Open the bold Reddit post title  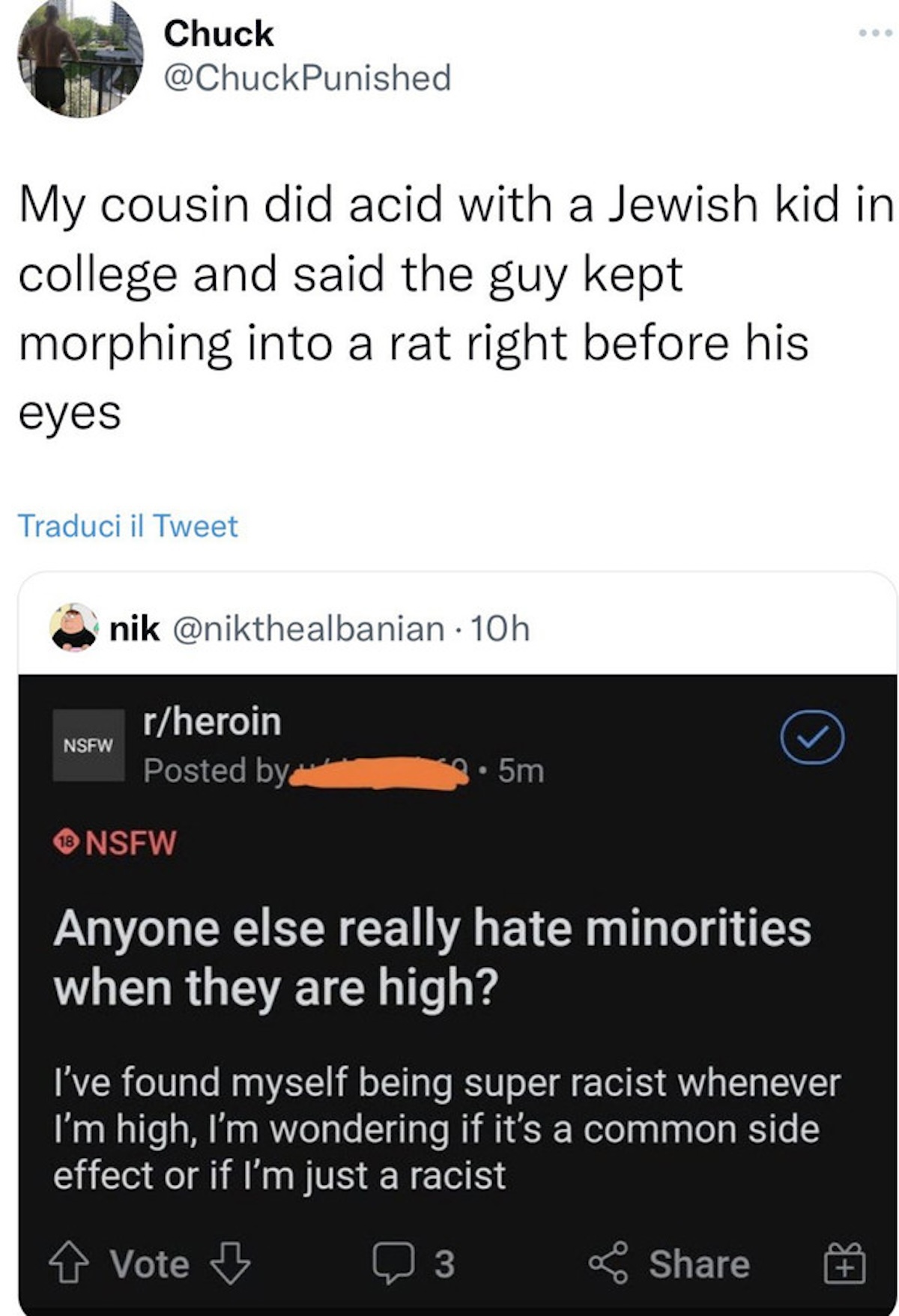432,957
